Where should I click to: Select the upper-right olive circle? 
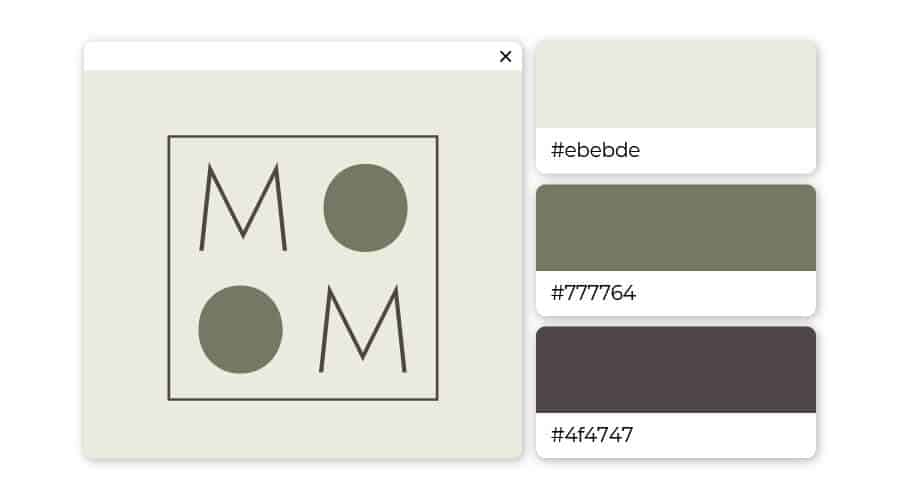pos(365,207)
